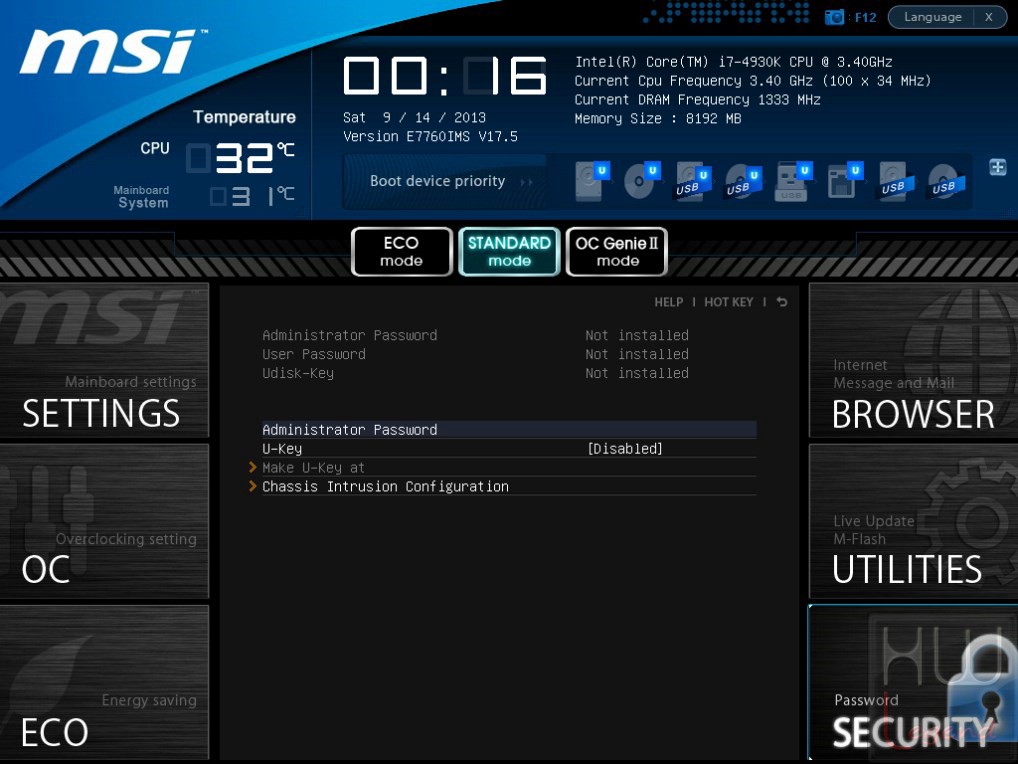
Task: Open the Language selector
Action: click(x=932, y=17)
